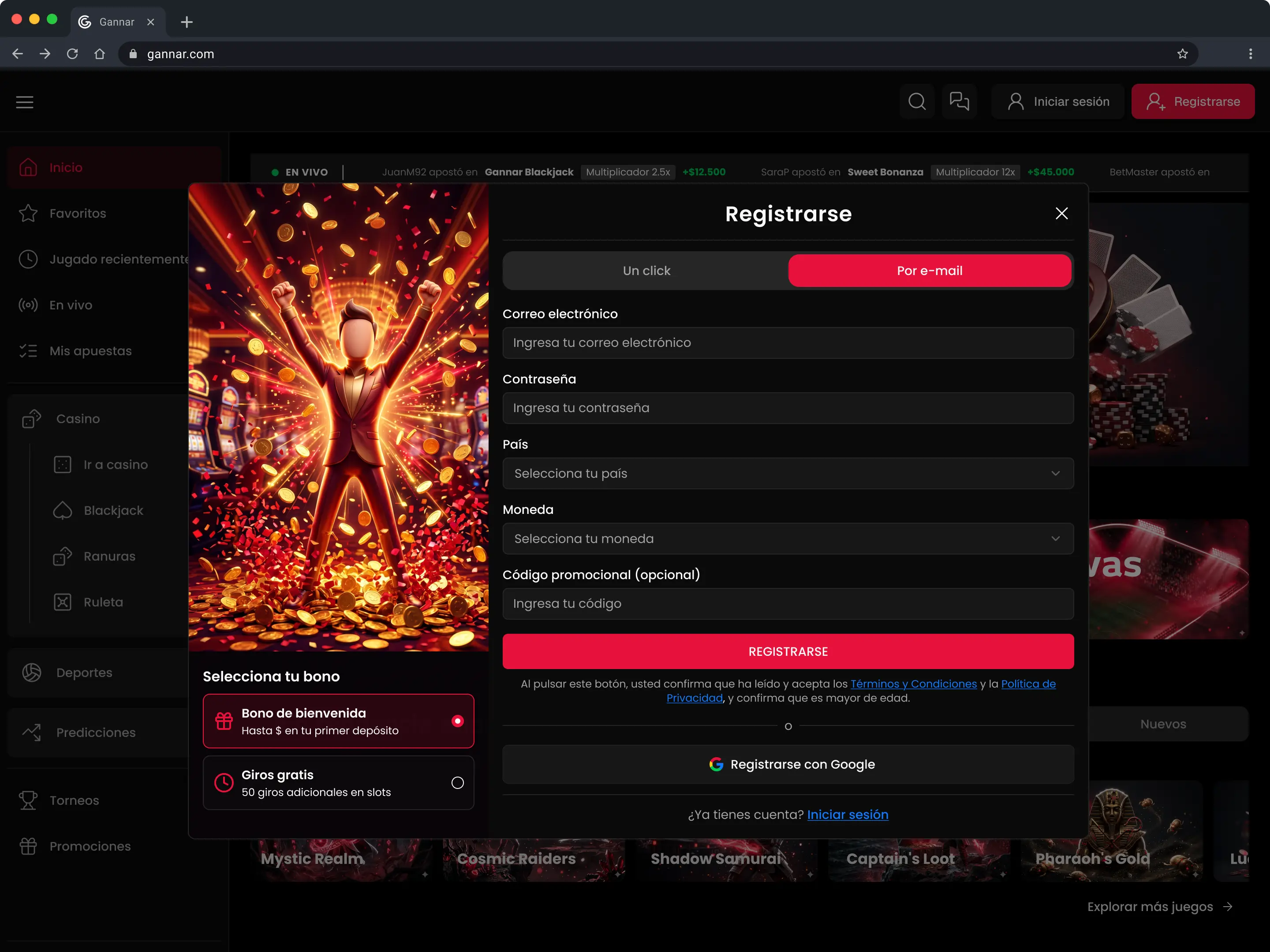Open the hamburger menu icon
The height and width of the screenshot is (952, 1270).
click(25, 102)
